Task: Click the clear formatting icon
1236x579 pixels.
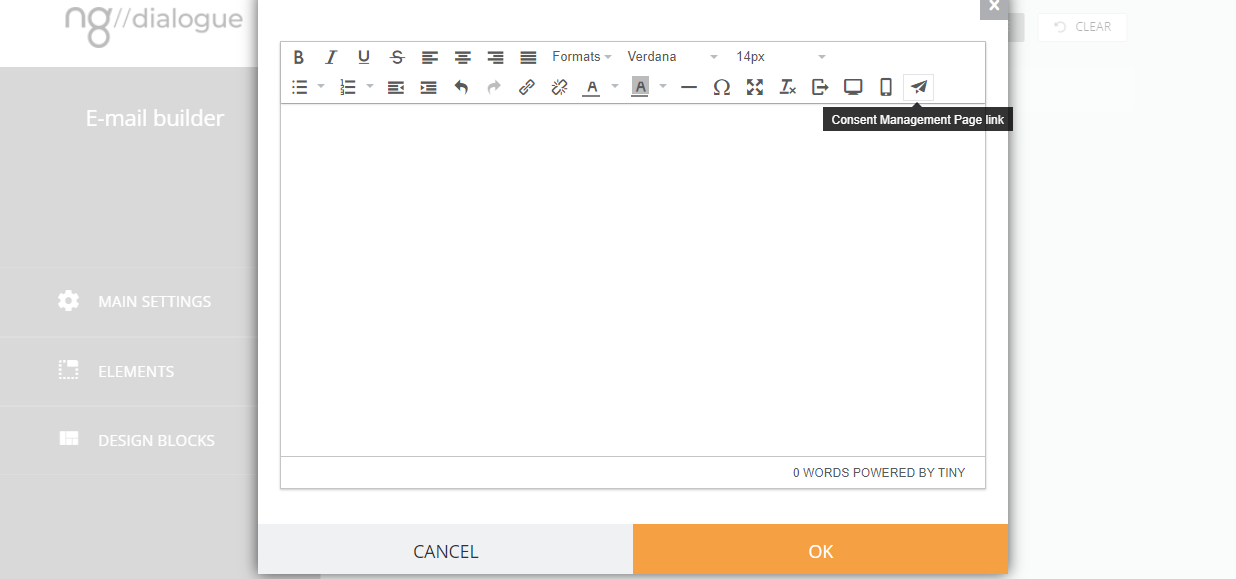Action: click(788, 87)
